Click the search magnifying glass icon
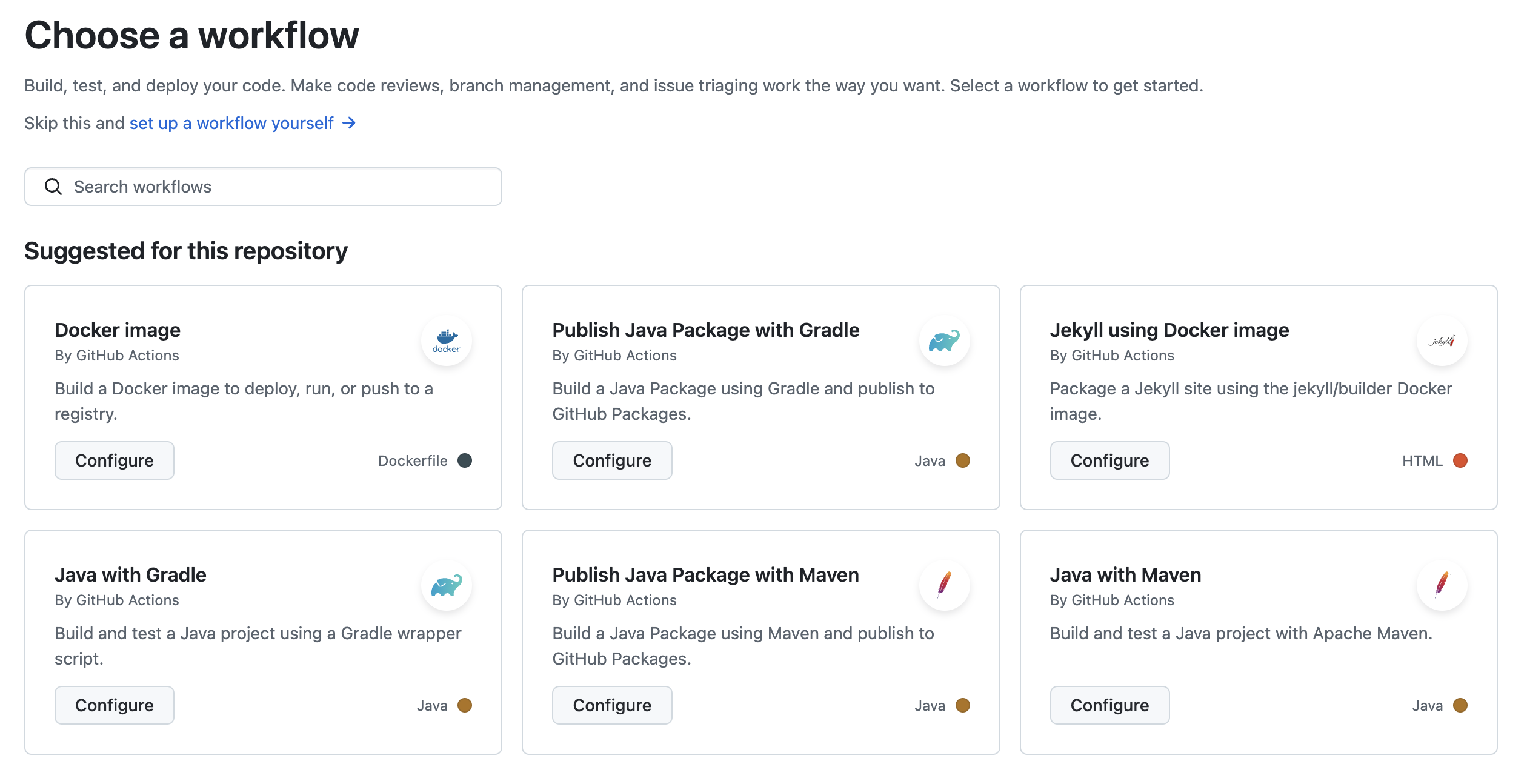 [x=53, y=187]
